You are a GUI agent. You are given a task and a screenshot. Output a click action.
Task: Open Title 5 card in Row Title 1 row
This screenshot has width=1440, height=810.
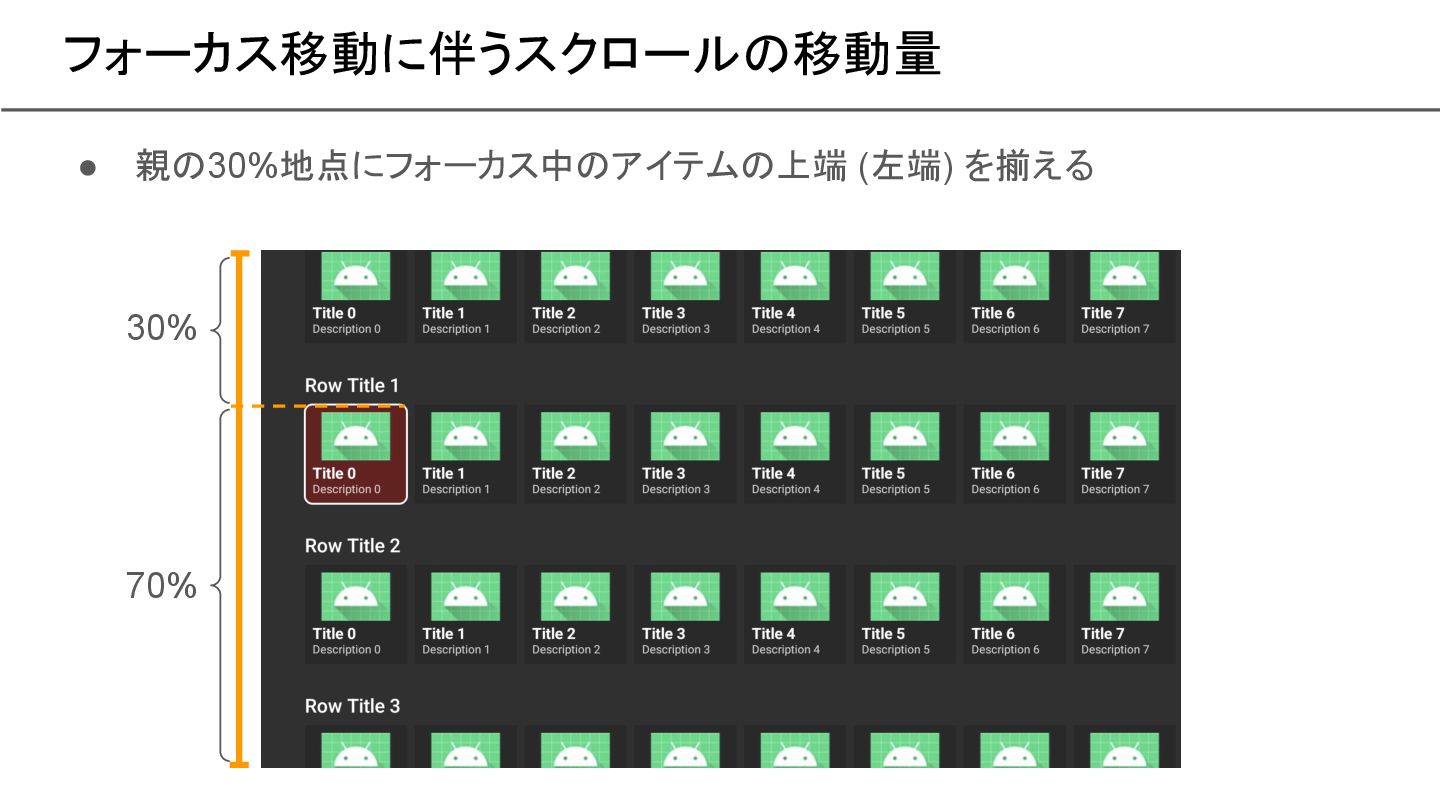pyautogui.click(x=905, y=454)
